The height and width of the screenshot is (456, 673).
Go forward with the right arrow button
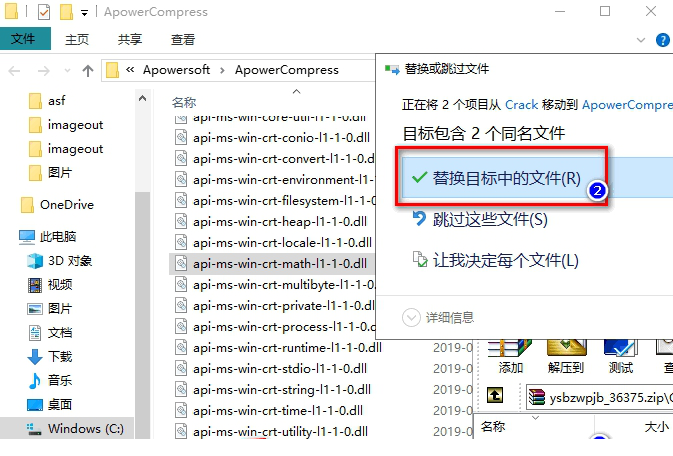coord(43,70)
